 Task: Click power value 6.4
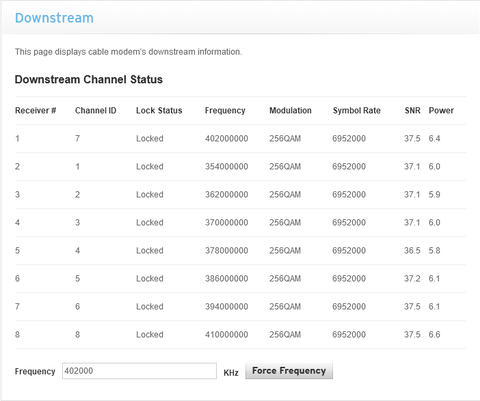pos(434,138)
